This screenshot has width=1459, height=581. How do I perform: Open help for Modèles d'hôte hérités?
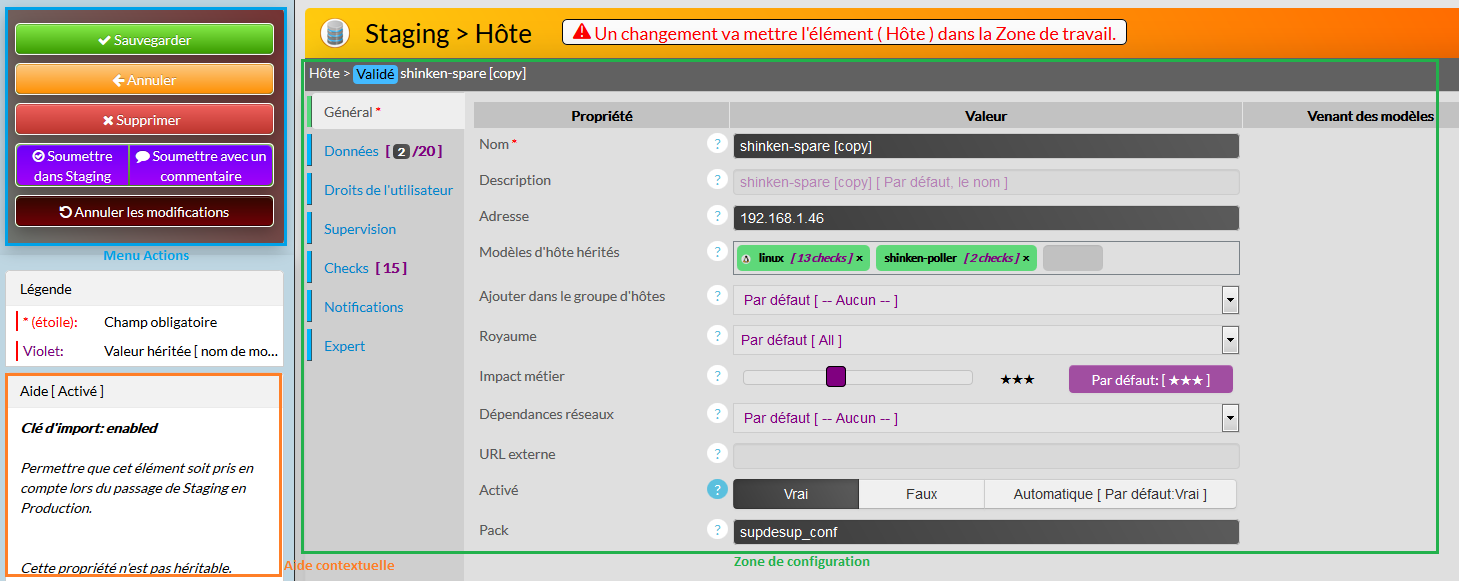pyautogui.click(x=716, y=252)
